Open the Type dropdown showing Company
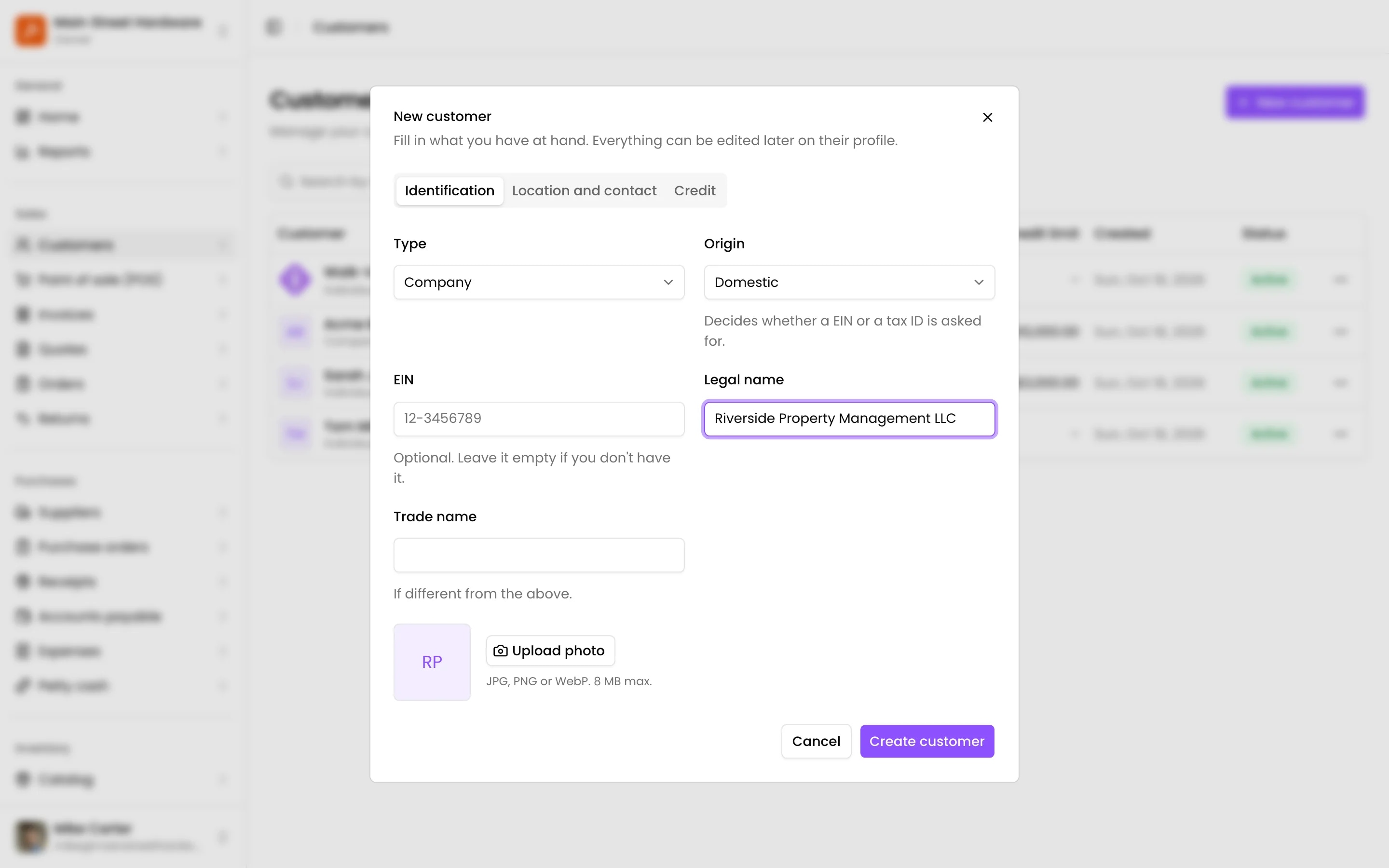Viewport: 1389px width, 868px height. coord(538,282)
